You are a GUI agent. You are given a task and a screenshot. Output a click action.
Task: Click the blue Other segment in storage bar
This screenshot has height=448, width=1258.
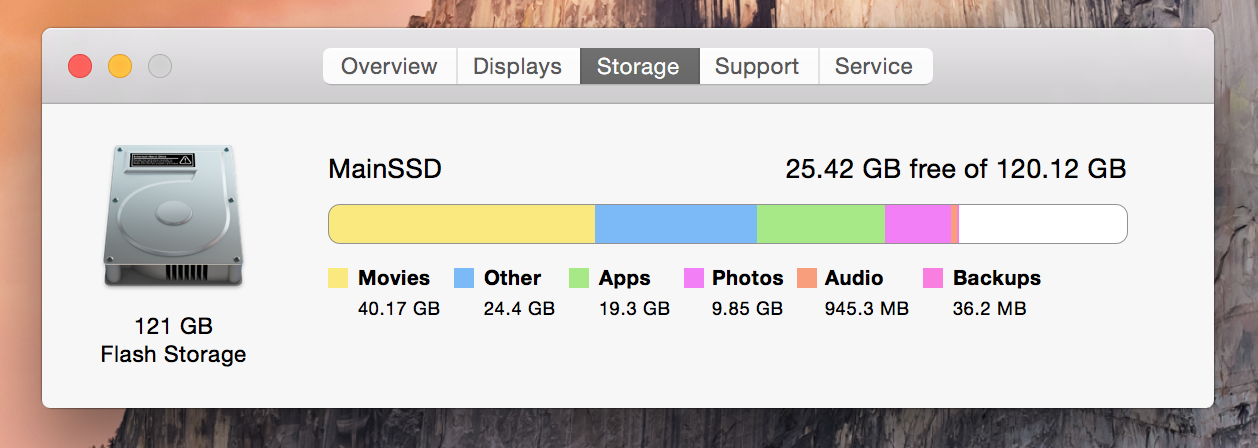(x=676, y=224)
